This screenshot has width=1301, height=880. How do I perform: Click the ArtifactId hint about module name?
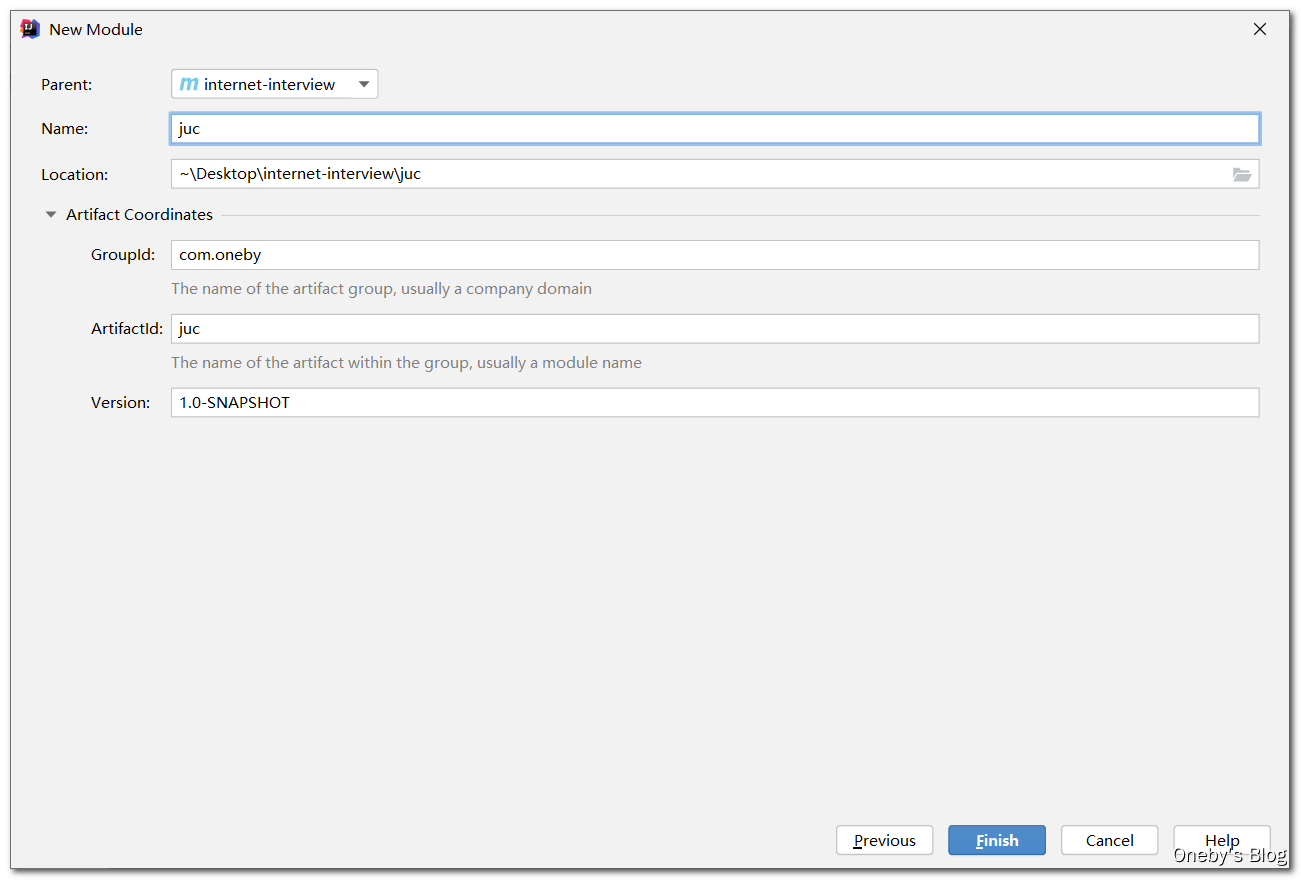coord(406,363)
